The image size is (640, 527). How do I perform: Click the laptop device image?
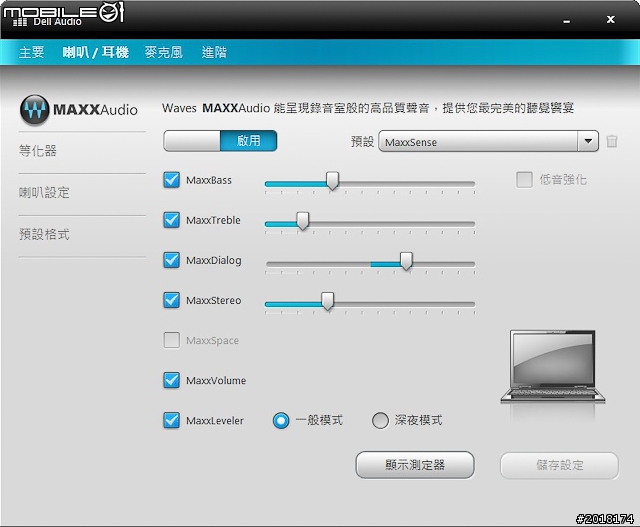[x=553, y=367]
